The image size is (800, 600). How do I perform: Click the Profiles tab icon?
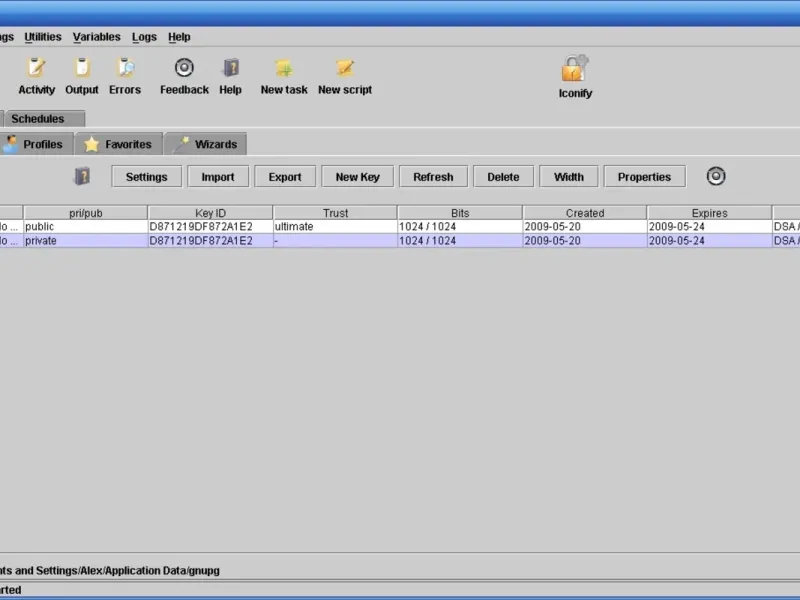point(10,144)
